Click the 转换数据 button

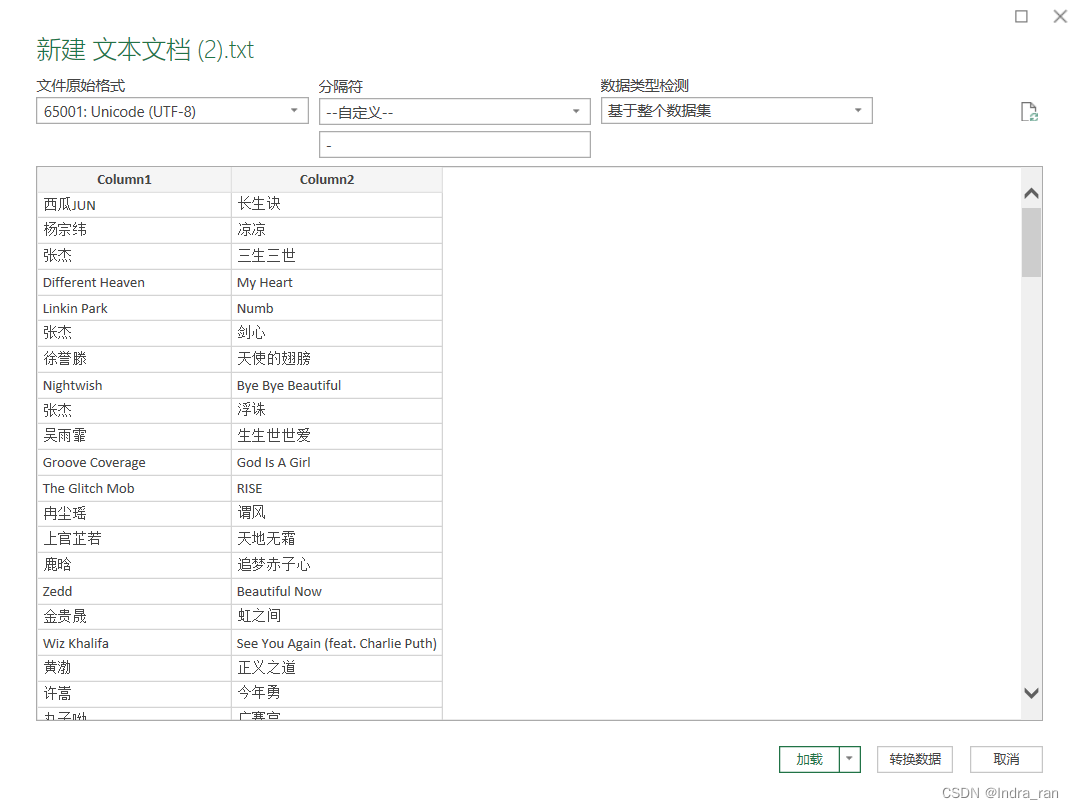tap(914, 759)
